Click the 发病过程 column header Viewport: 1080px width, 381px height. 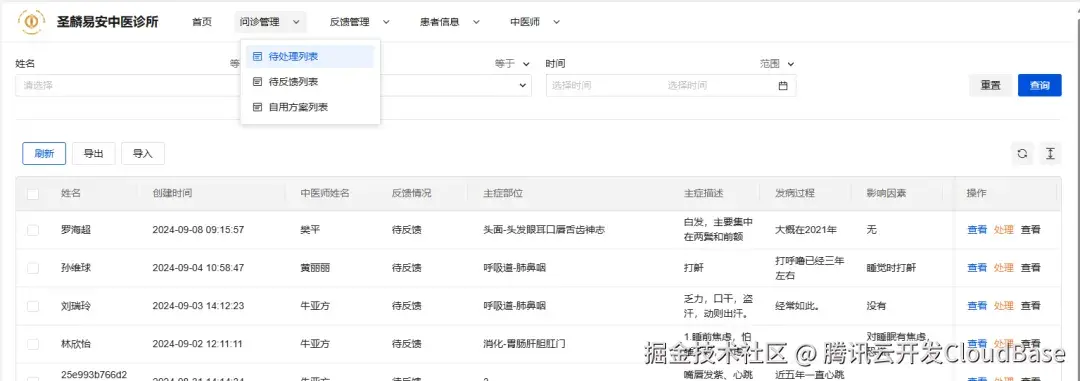(795, 194)
